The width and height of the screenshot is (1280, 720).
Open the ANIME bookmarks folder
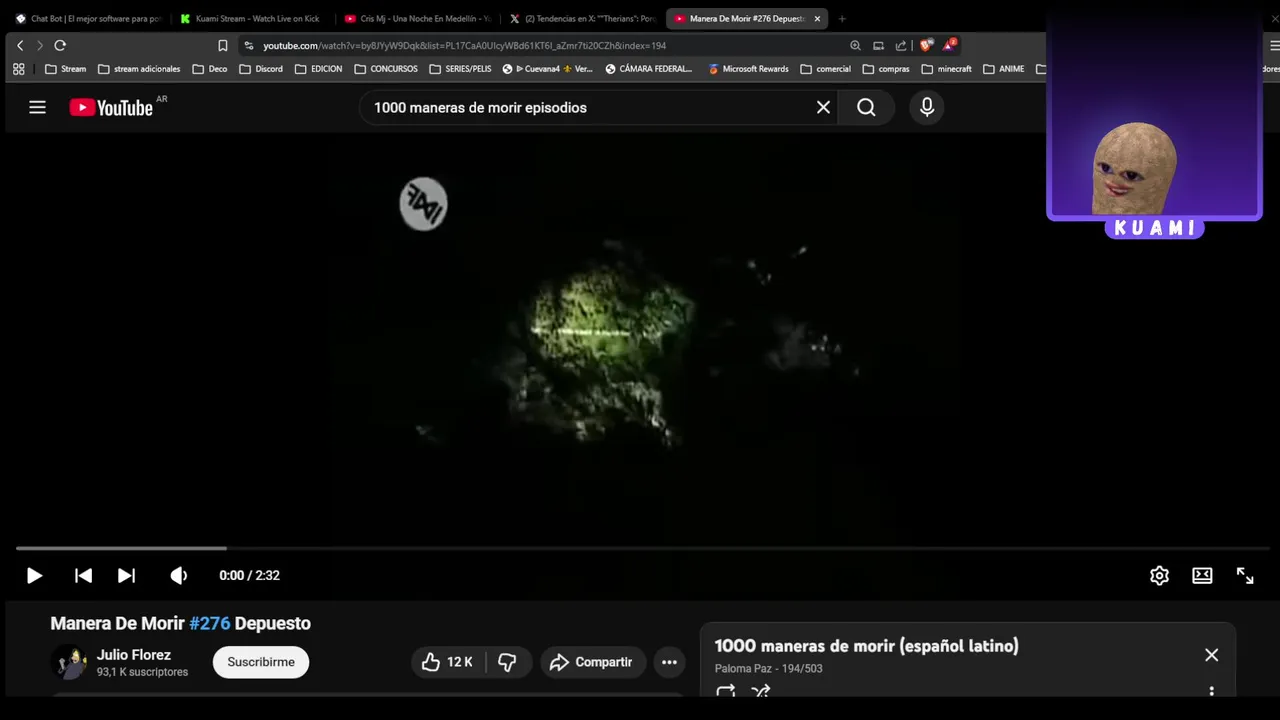1004,69
